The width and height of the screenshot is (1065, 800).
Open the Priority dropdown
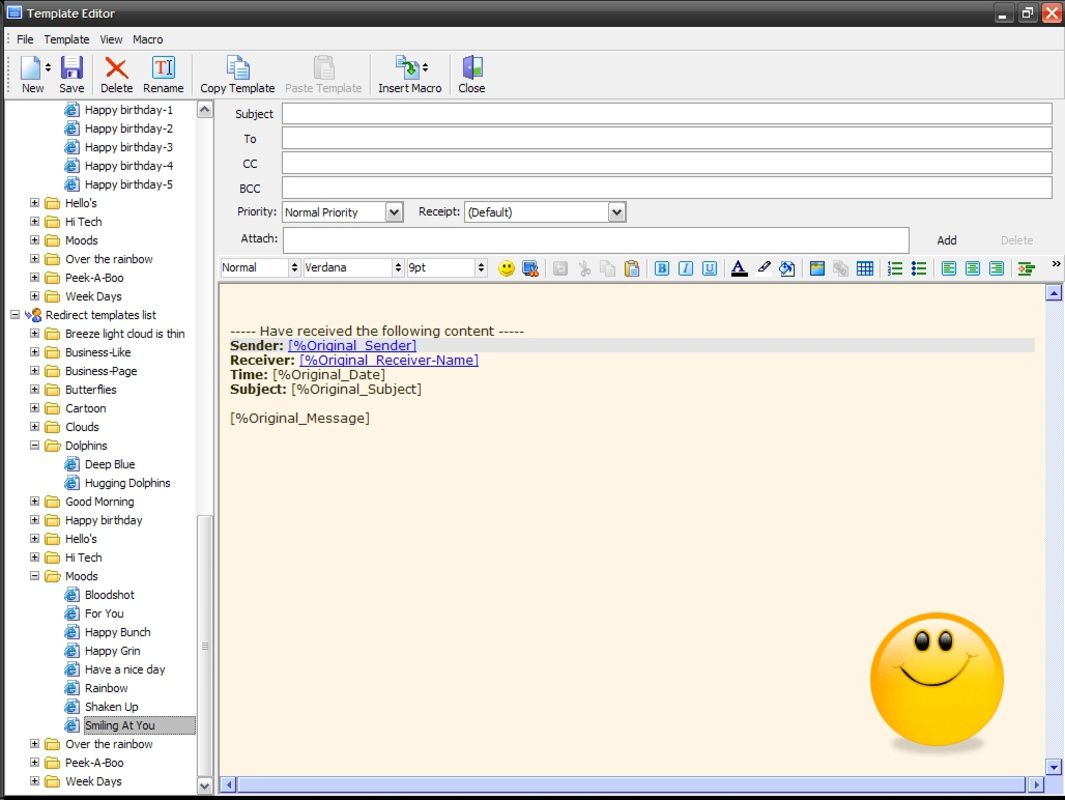(394, 213)
